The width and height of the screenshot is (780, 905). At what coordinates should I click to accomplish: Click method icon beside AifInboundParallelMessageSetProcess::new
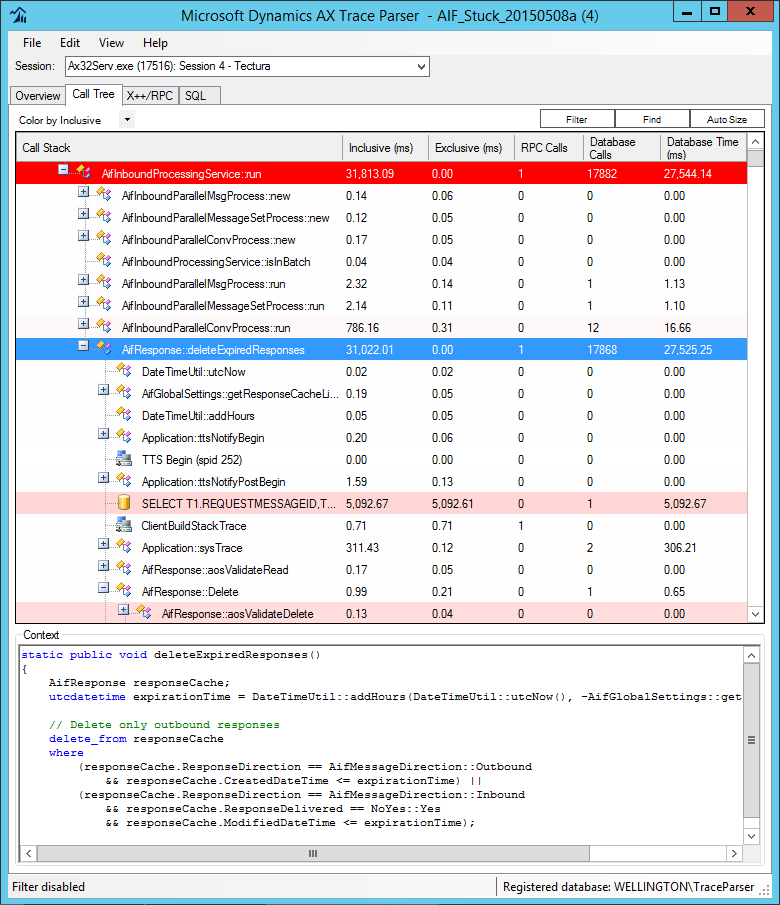pyautogui.click(x=105, y=216)
